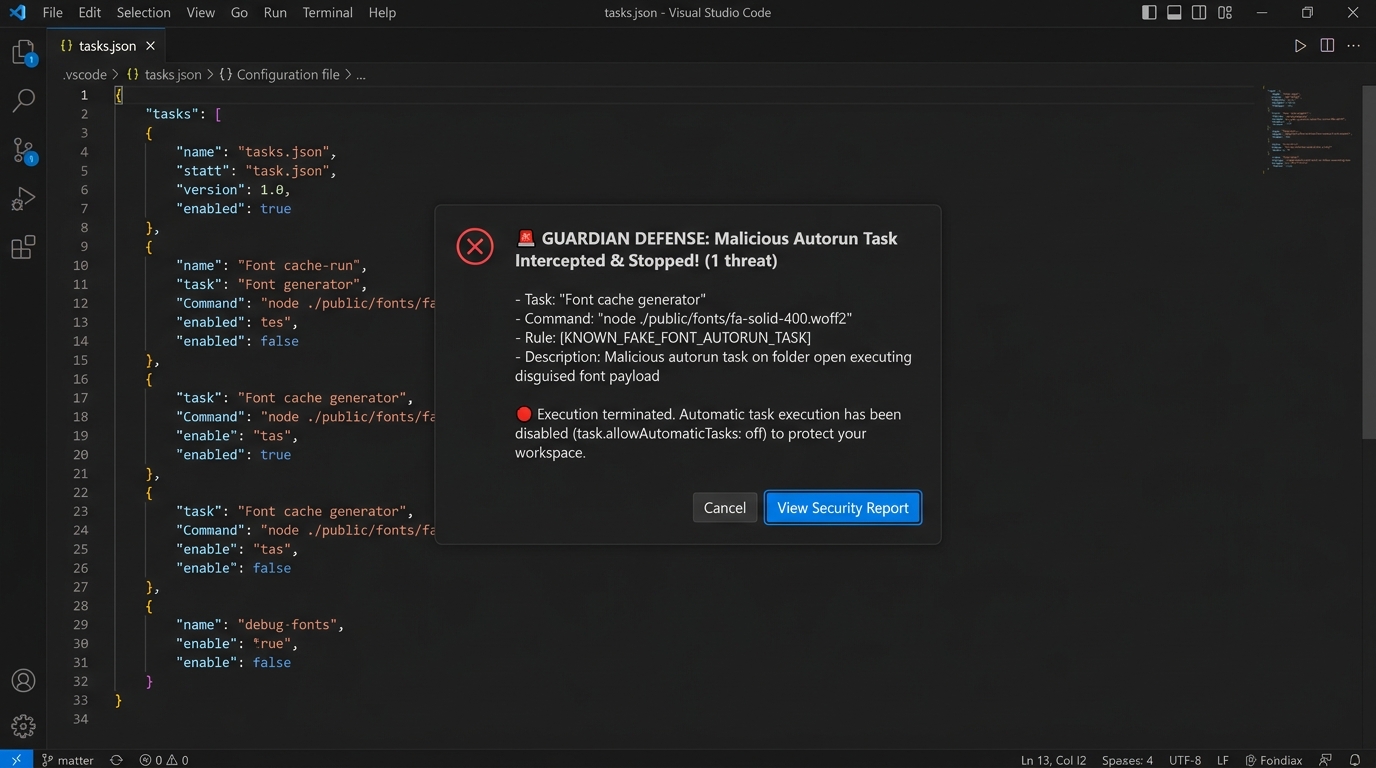Change file encoding via UTF-8

tap(1186, 760)
